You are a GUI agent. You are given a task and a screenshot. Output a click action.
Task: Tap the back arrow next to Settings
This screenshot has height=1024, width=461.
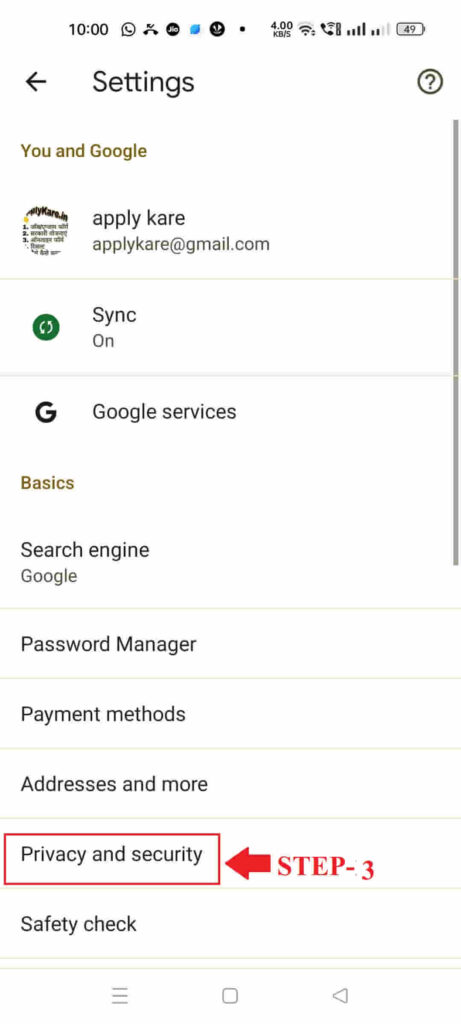click(x=36, y=82)
